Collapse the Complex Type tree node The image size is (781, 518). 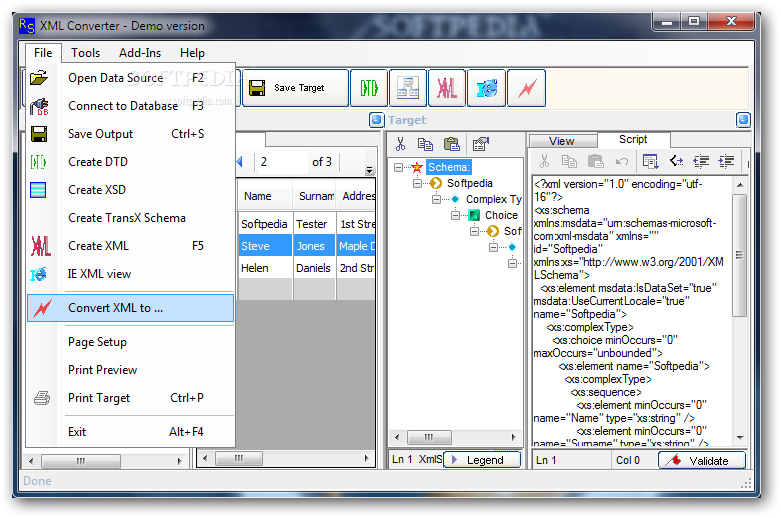(436, 200)
